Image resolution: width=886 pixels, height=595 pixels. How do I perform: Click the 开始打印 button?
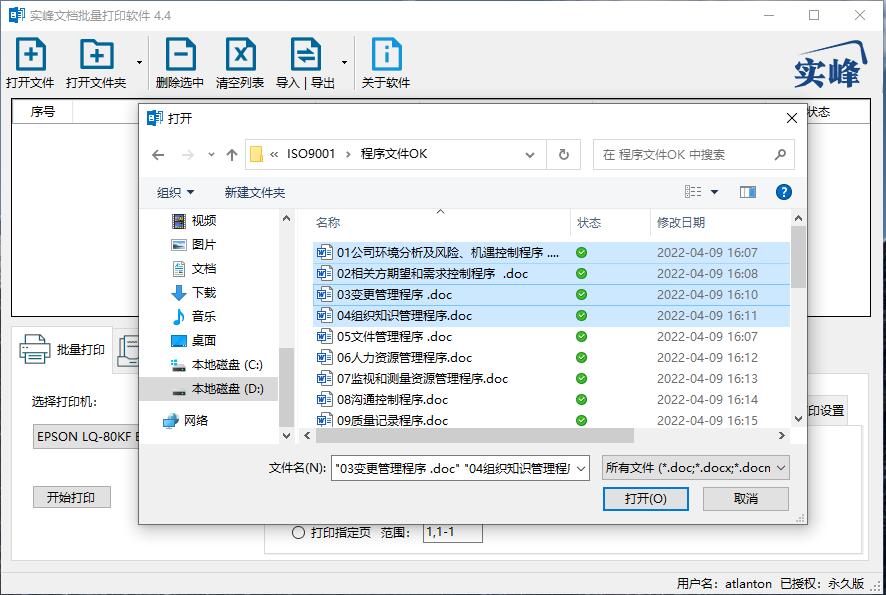pyautogui.click(x=71, y=497)
